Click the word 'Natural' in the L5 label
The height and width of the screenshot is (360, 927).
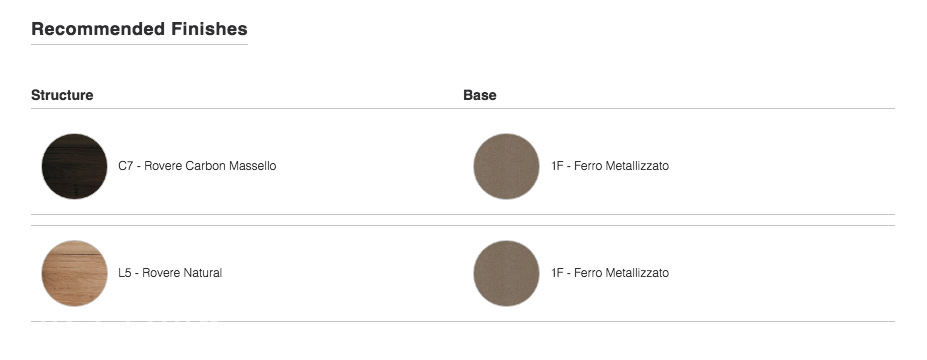coord(202,273)
